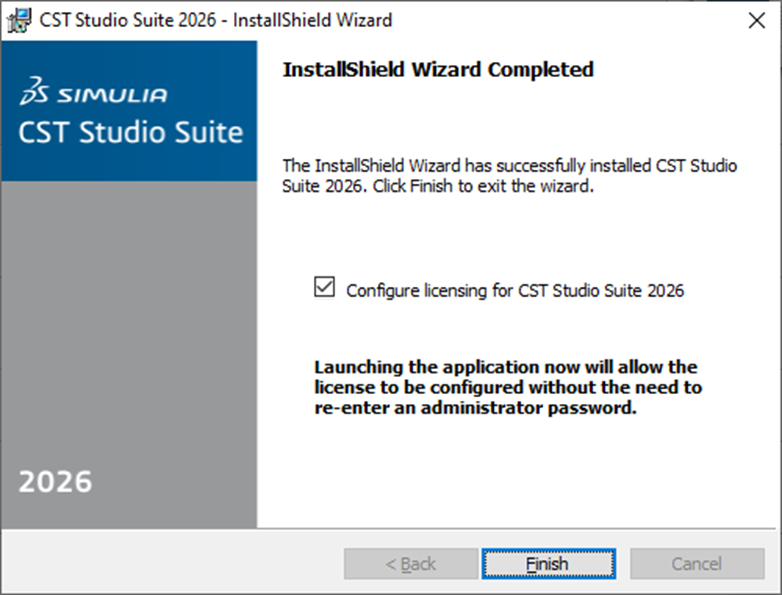Click the "InstallShield Wizard Completed" heading

438,70
